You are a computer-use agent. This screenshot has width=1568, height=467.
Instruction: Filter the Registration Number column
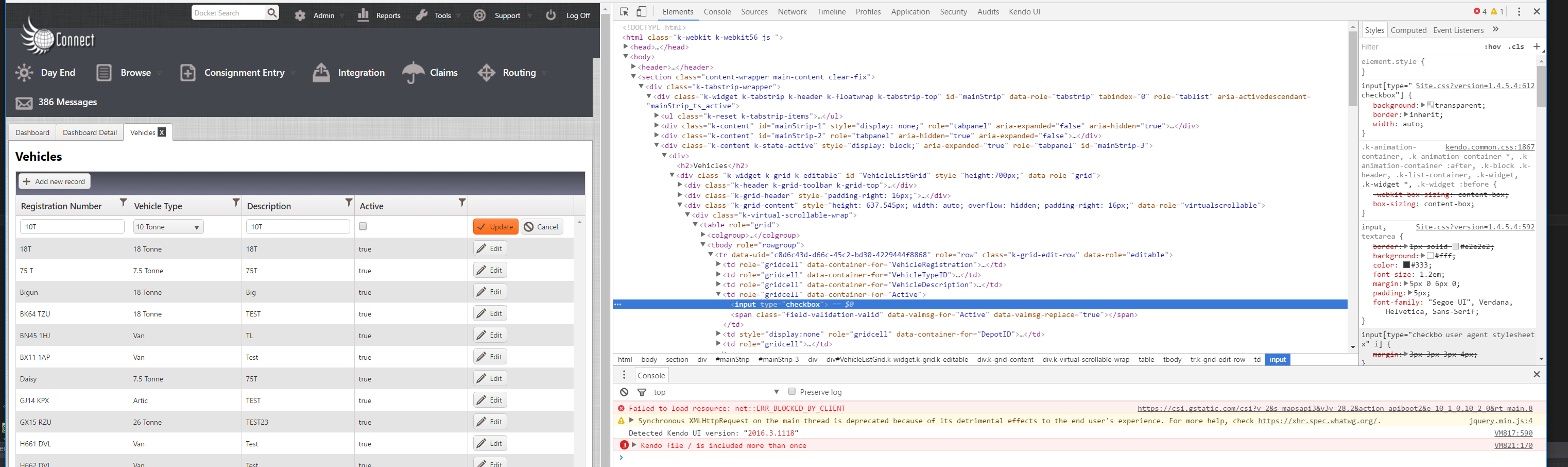[x=123, y=203]
